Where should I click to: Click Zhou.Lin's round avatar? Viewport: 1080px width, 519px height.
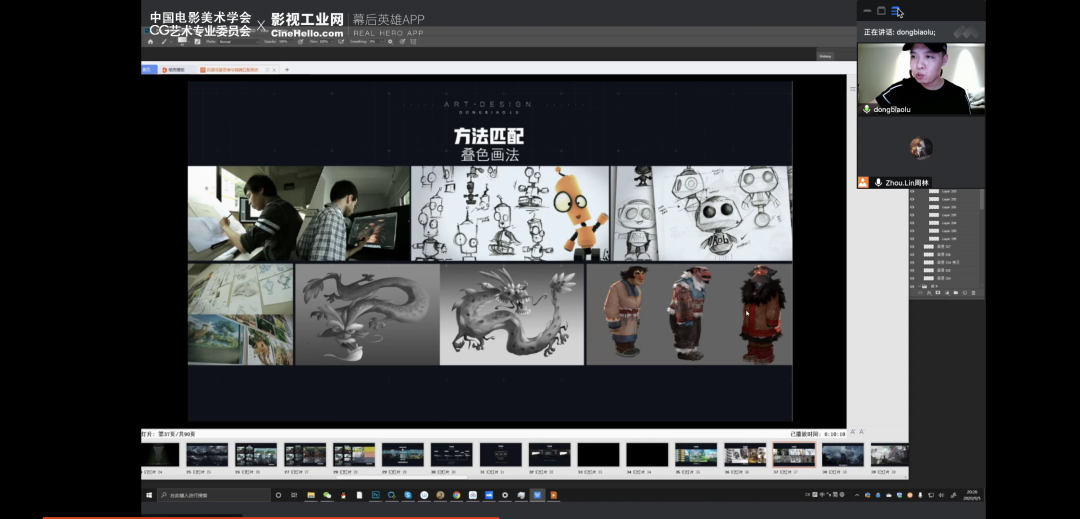point(921,147)
